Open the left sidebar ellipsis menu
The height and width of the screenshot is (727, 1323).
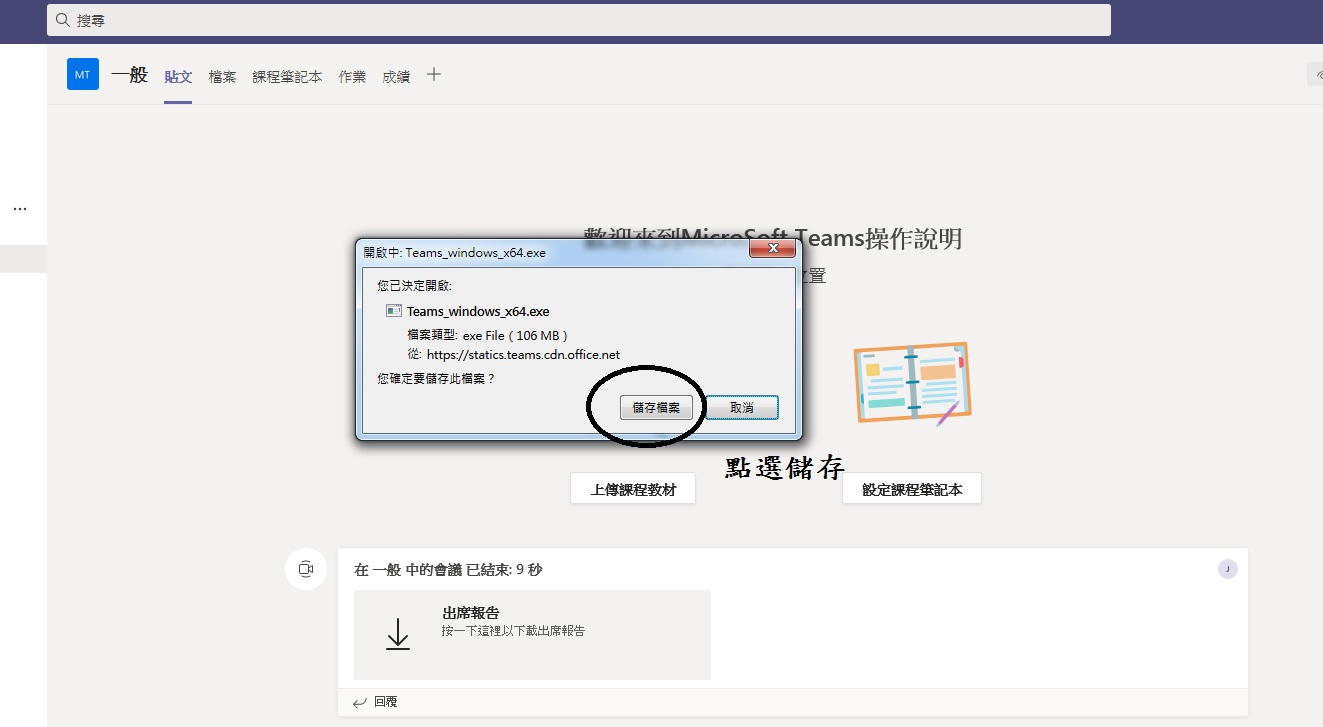coord(20,209)
